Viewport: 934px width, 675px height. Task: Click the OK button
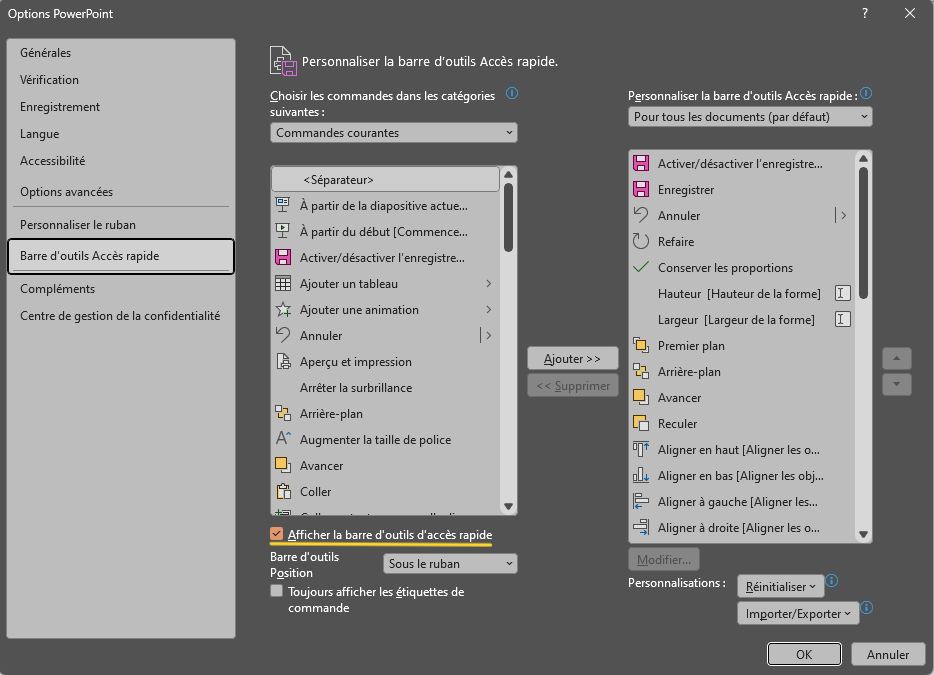coord(804,654)
